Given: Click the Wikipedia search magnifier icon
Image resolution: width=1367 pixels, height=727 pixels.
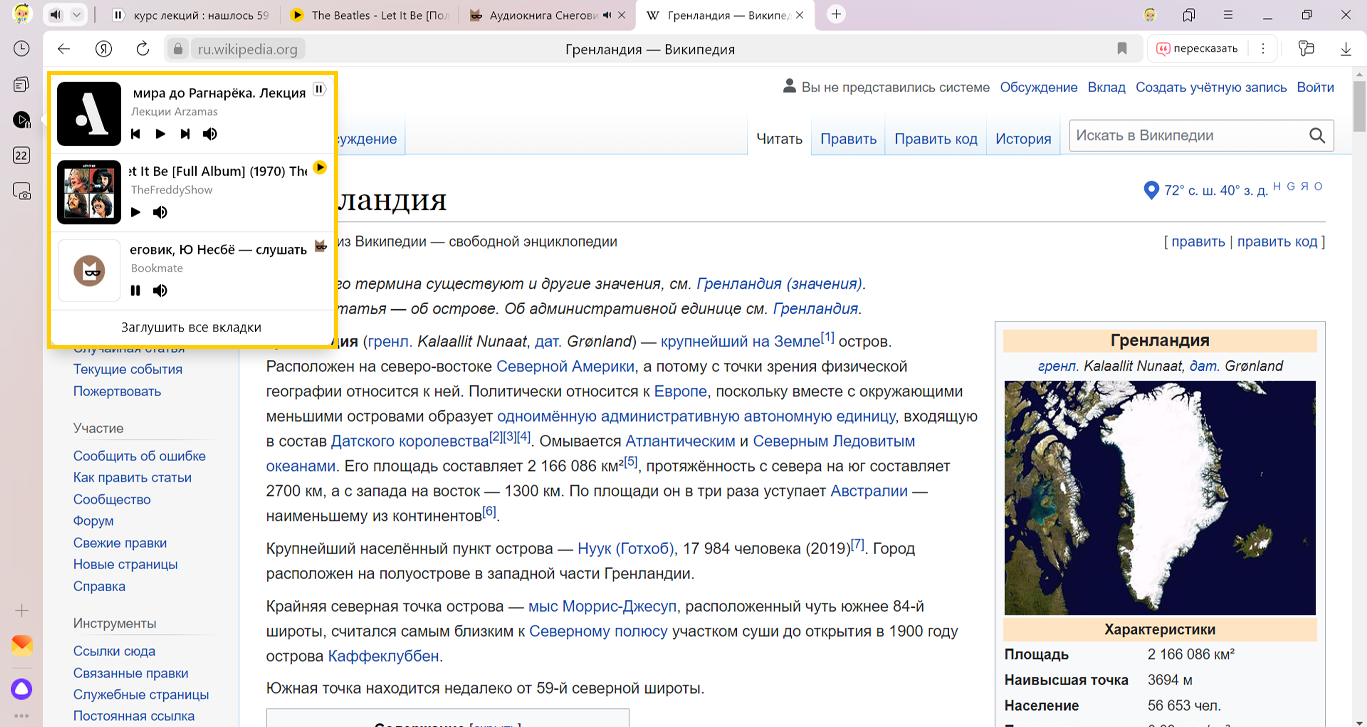Looking at the screenshot, I should [x=1317, y=136].
